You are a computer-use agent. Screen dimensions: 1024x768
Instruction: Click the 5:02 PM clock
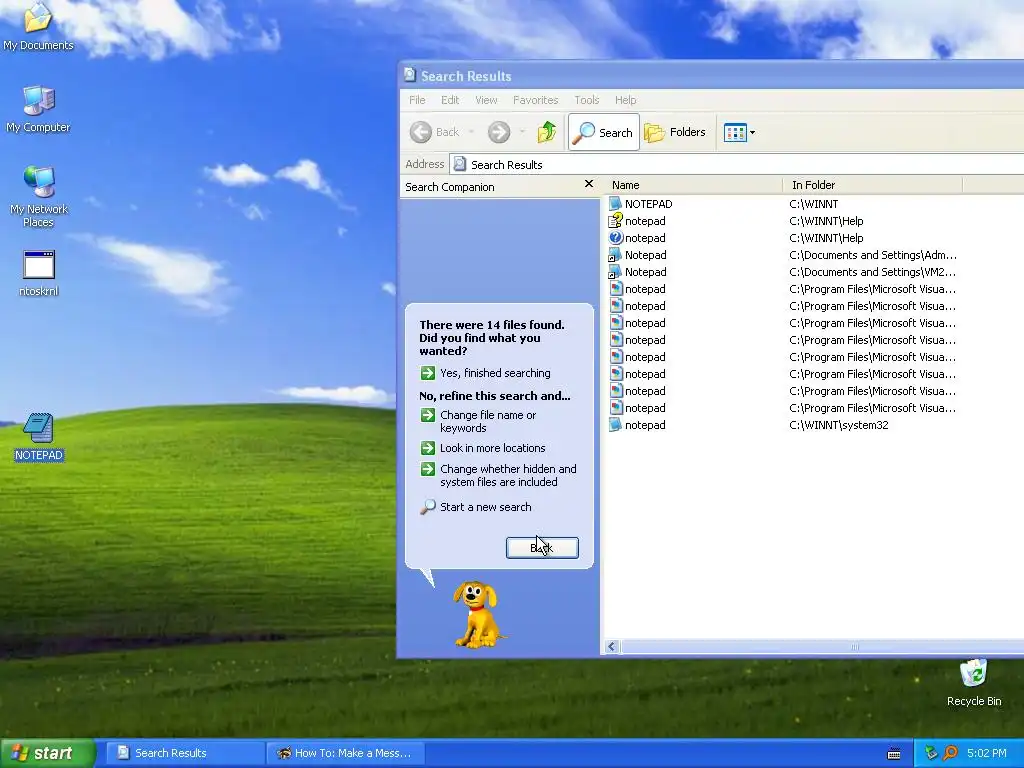tap(986, 753)
